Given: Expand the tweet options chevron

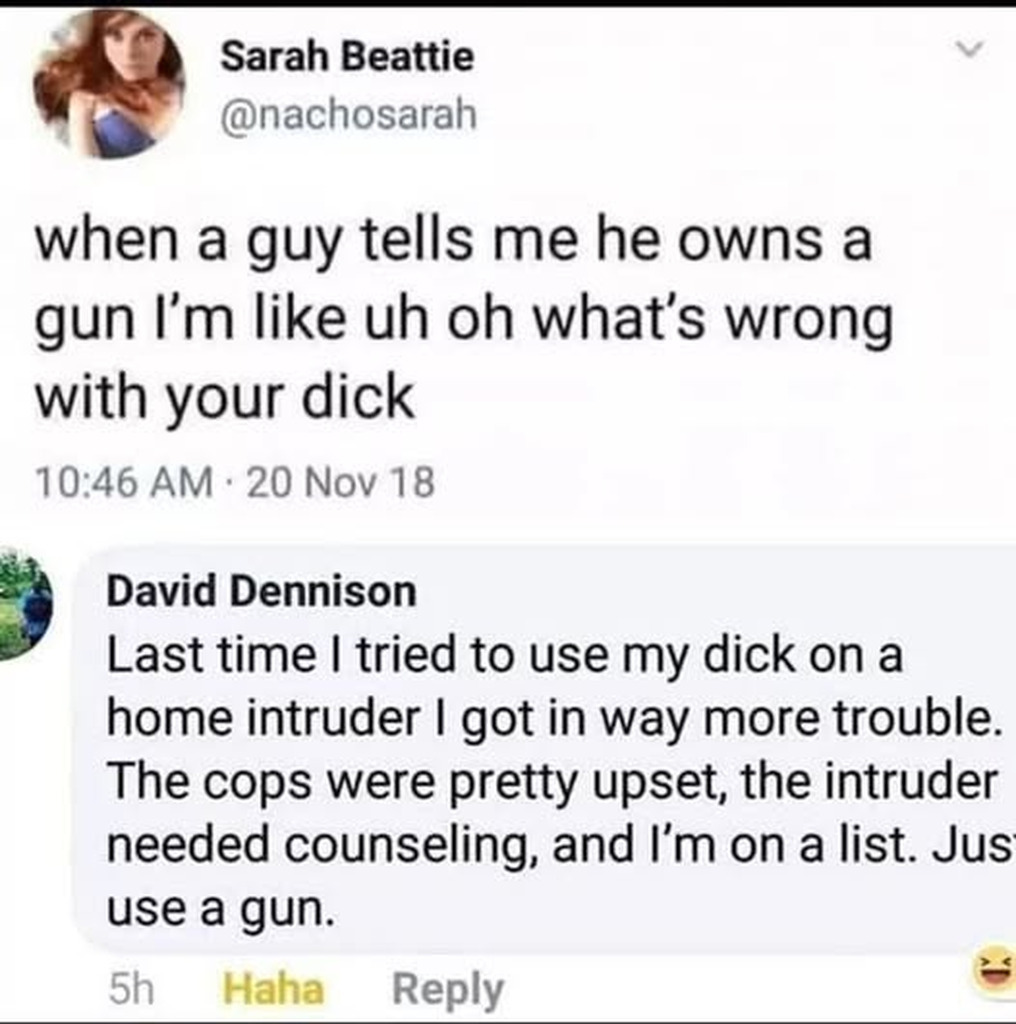Looking at the screenshot, I should click(x=969, y=48).
